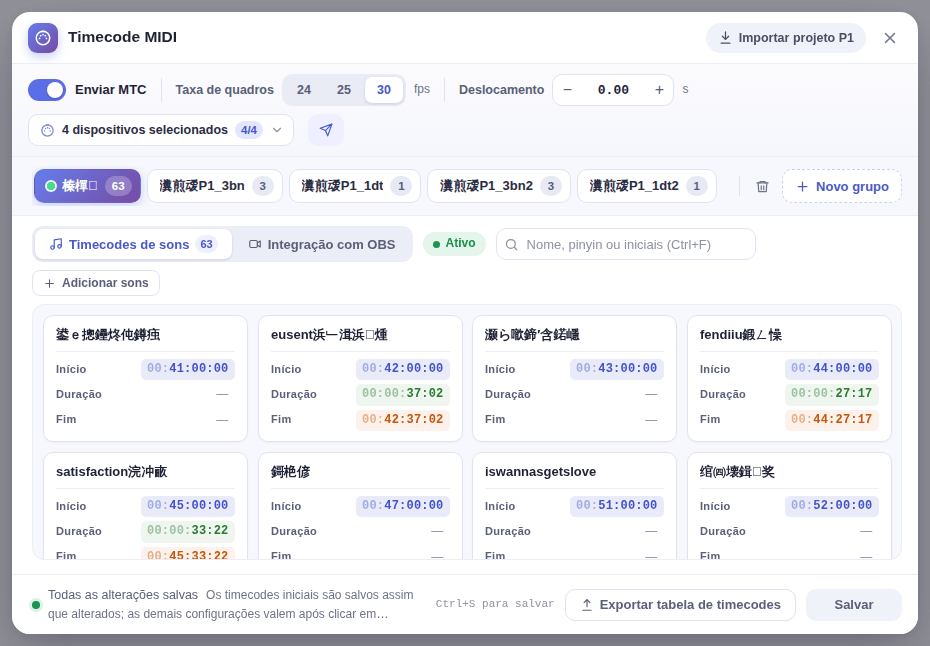Click the Adicionar sons button
930x646 pixels.
96,283
